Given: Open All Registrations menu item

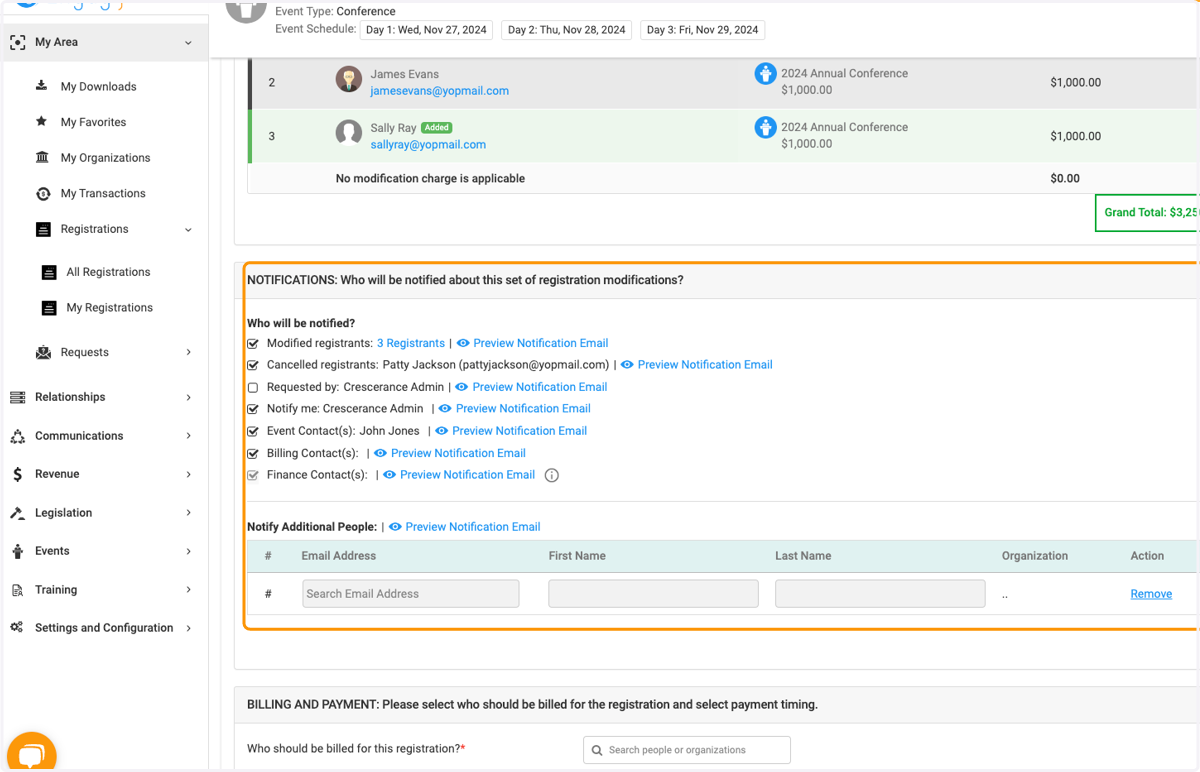Looking at the screenshot, I should (108, 272).
